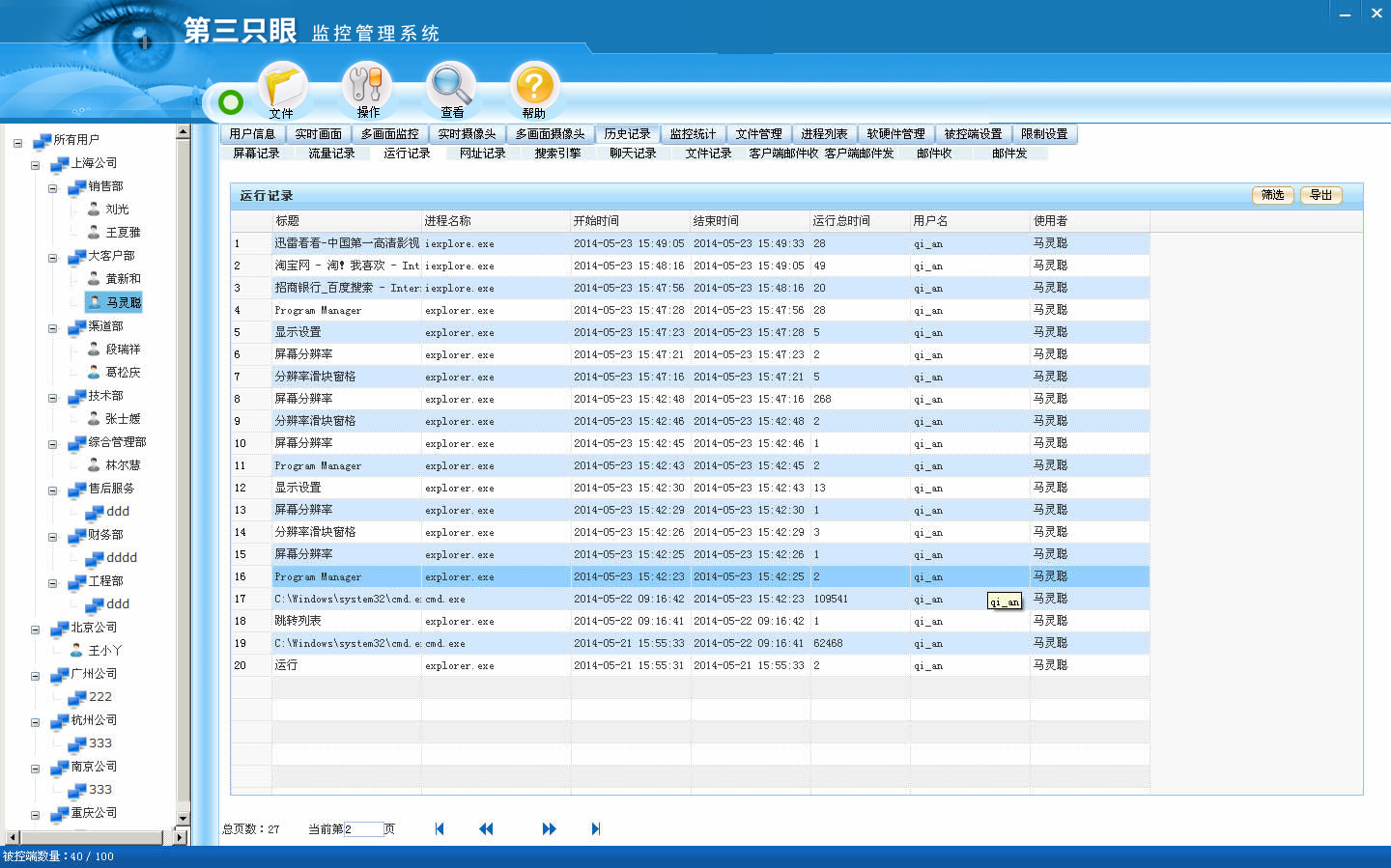The height and width of the screenshot is (868, 1391).
Task: Click the 导出 export button
Action: [1320, 195]
